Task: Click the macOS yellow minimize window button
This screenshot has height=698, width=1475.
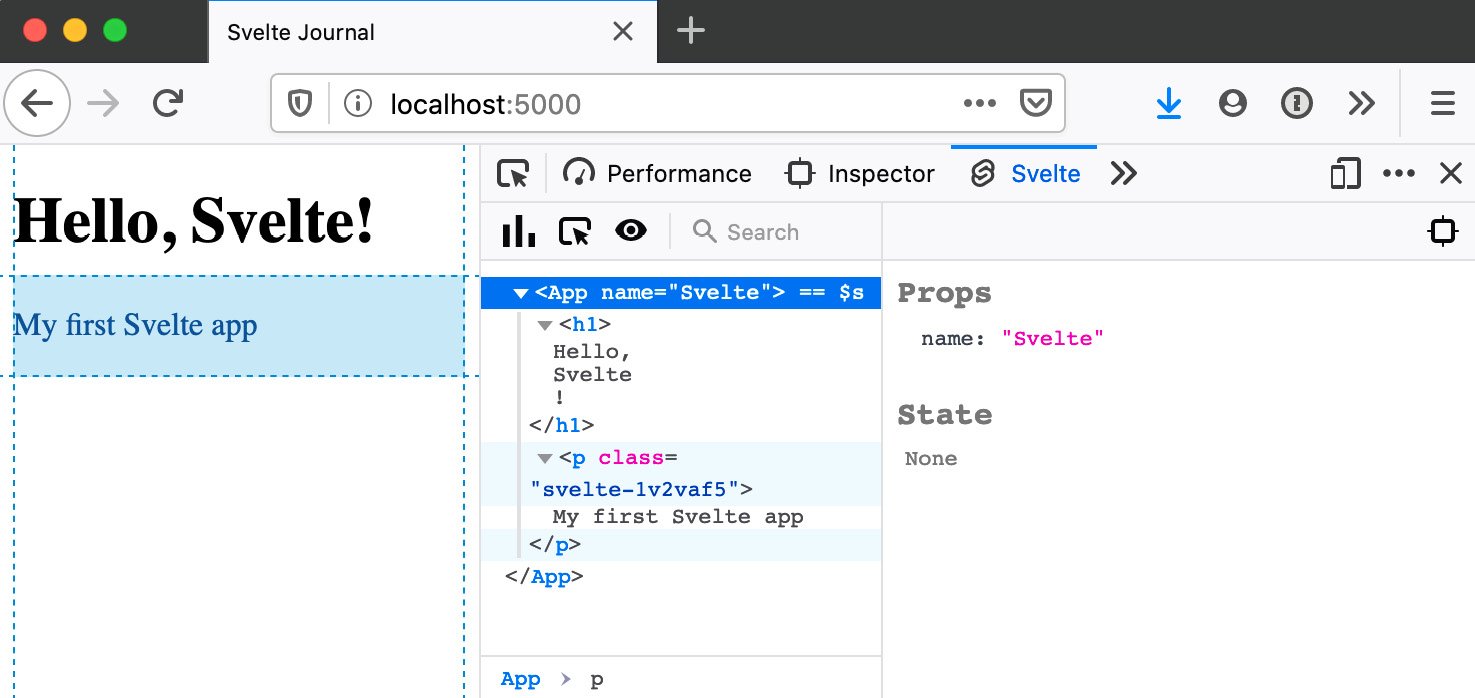Action: (x=75, y=30)
